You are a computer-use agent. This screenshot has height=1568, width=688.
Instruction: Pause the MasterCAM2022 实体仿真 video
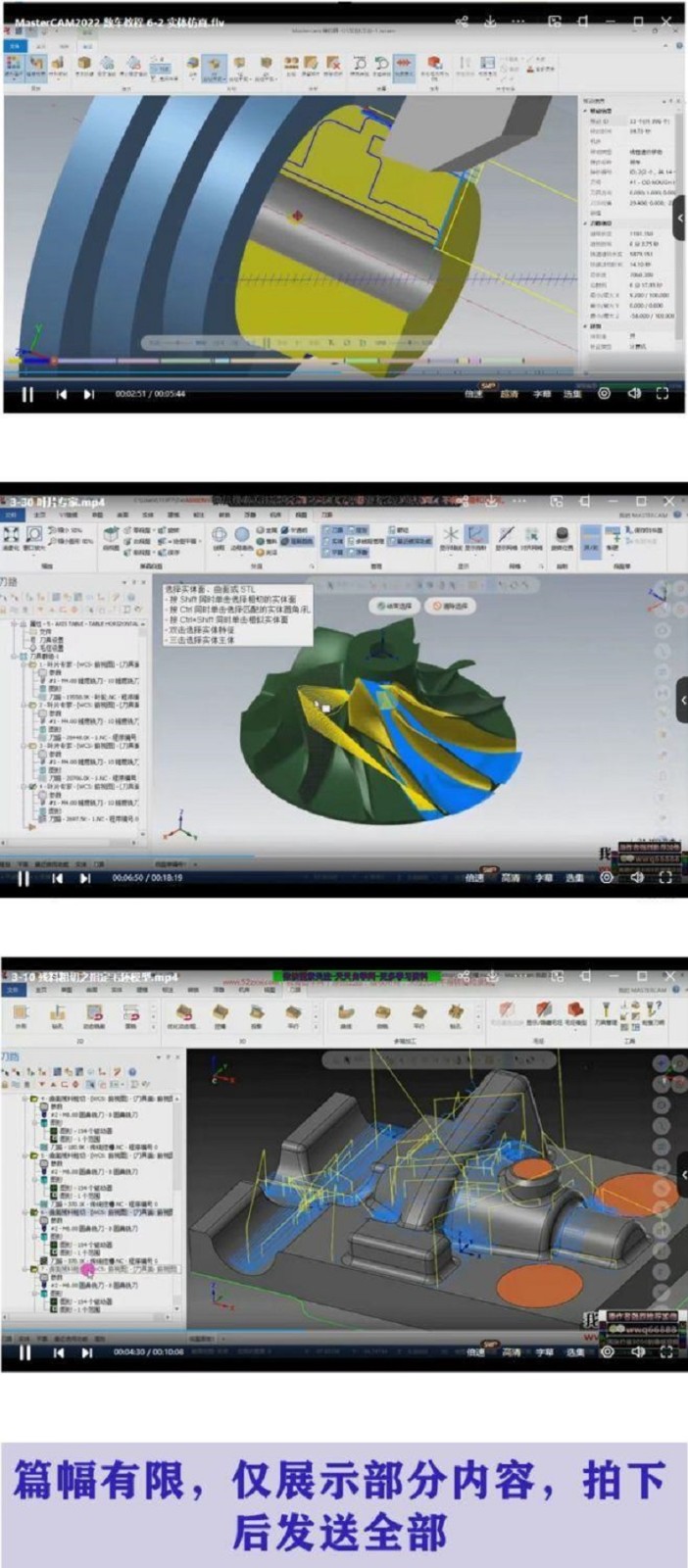[x=27, y=394]
